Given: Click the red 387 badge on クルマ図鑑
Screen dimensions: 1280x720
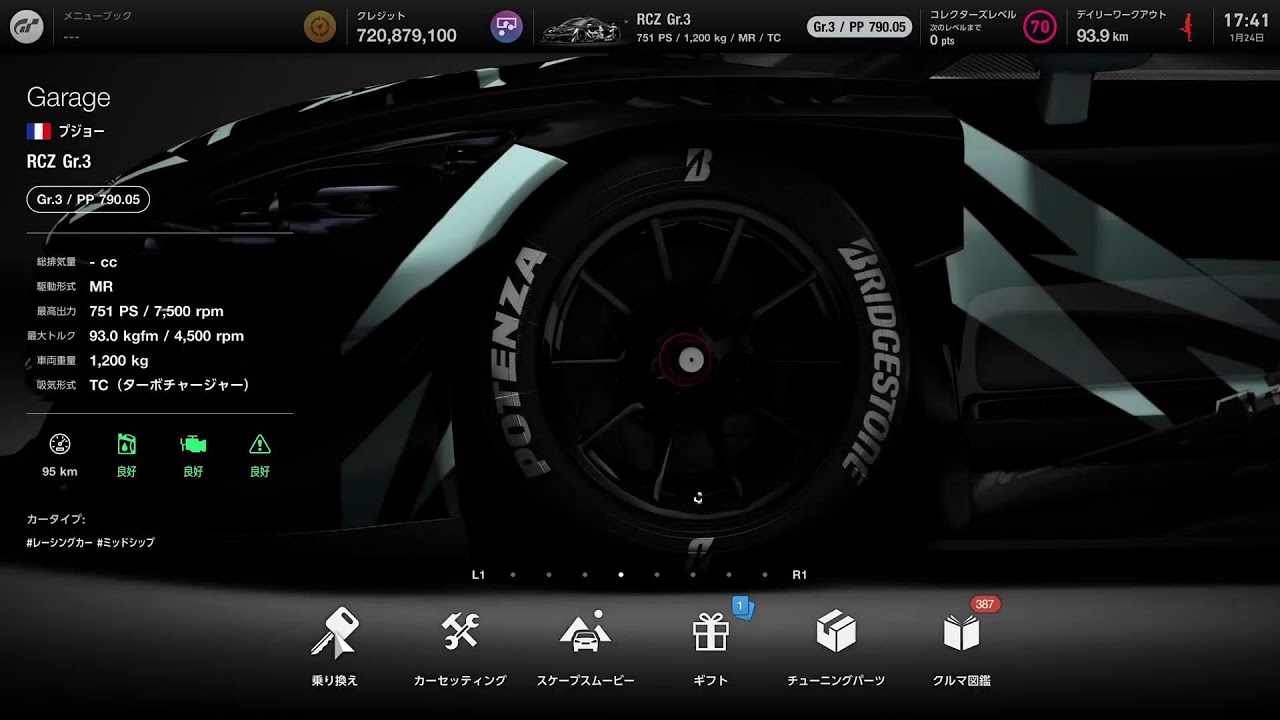Looking at the screenshot, I should (x=985, y=604).
